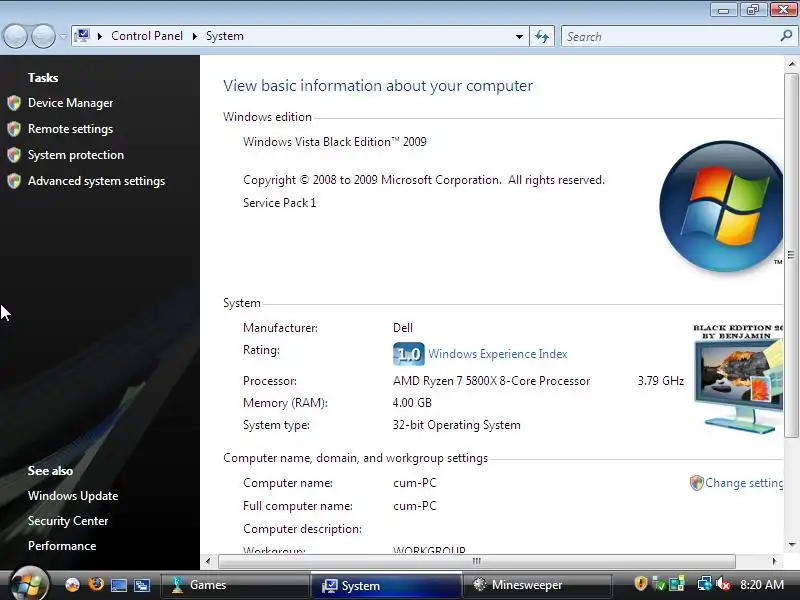Click the magnifier search icon
This screenshot has height=600, width=800.
click(x=786, y=36)
